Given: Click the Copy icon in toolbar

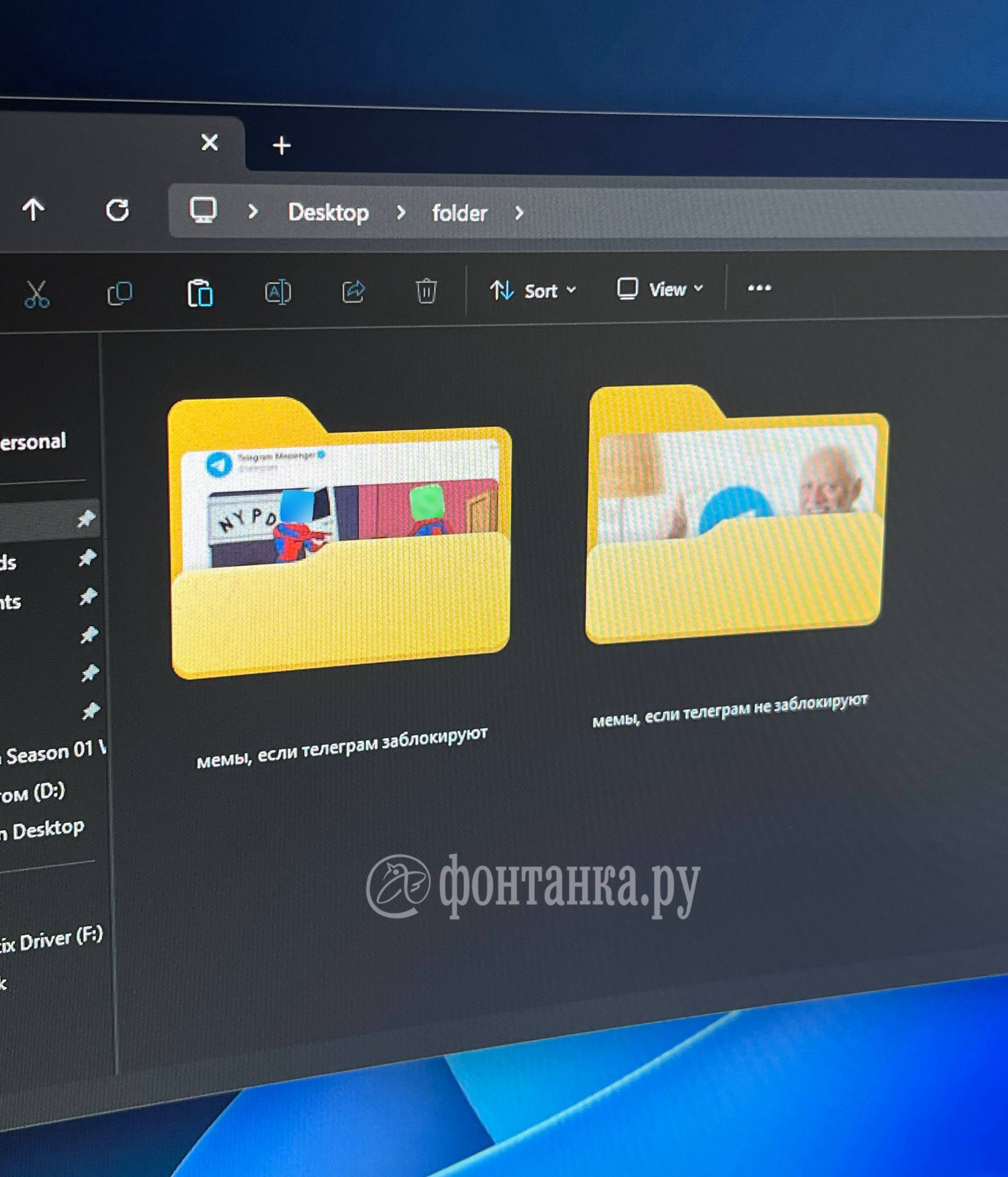Looking at the screenshot, I should (x=120, y=293).
